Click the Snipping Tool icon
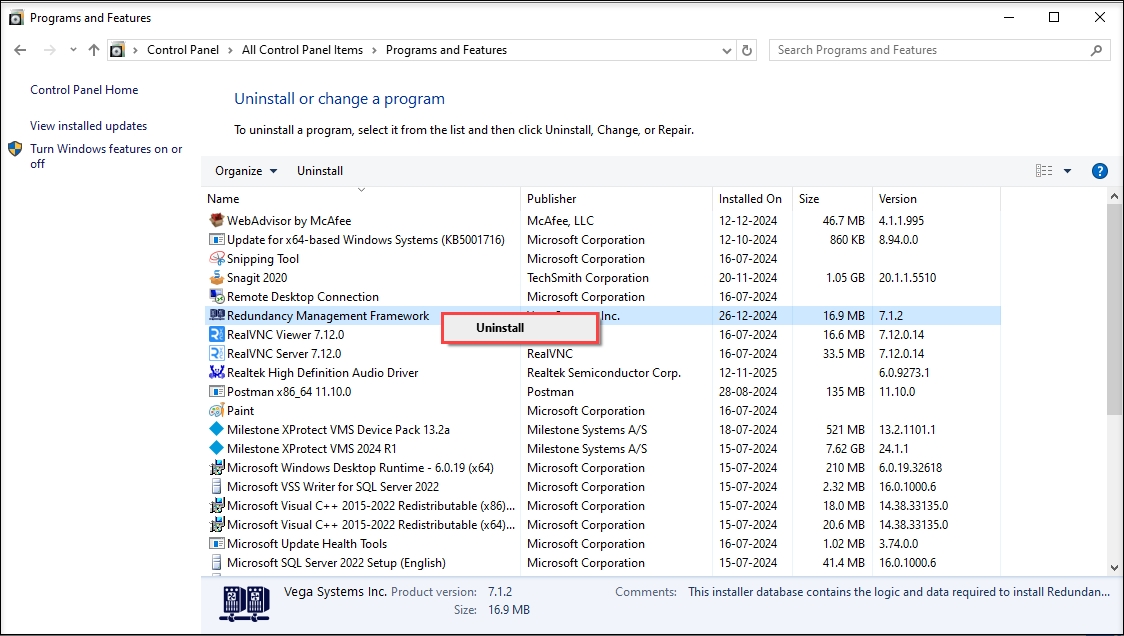The height and width of the screenshot is (636, 1124). point(216,259)
